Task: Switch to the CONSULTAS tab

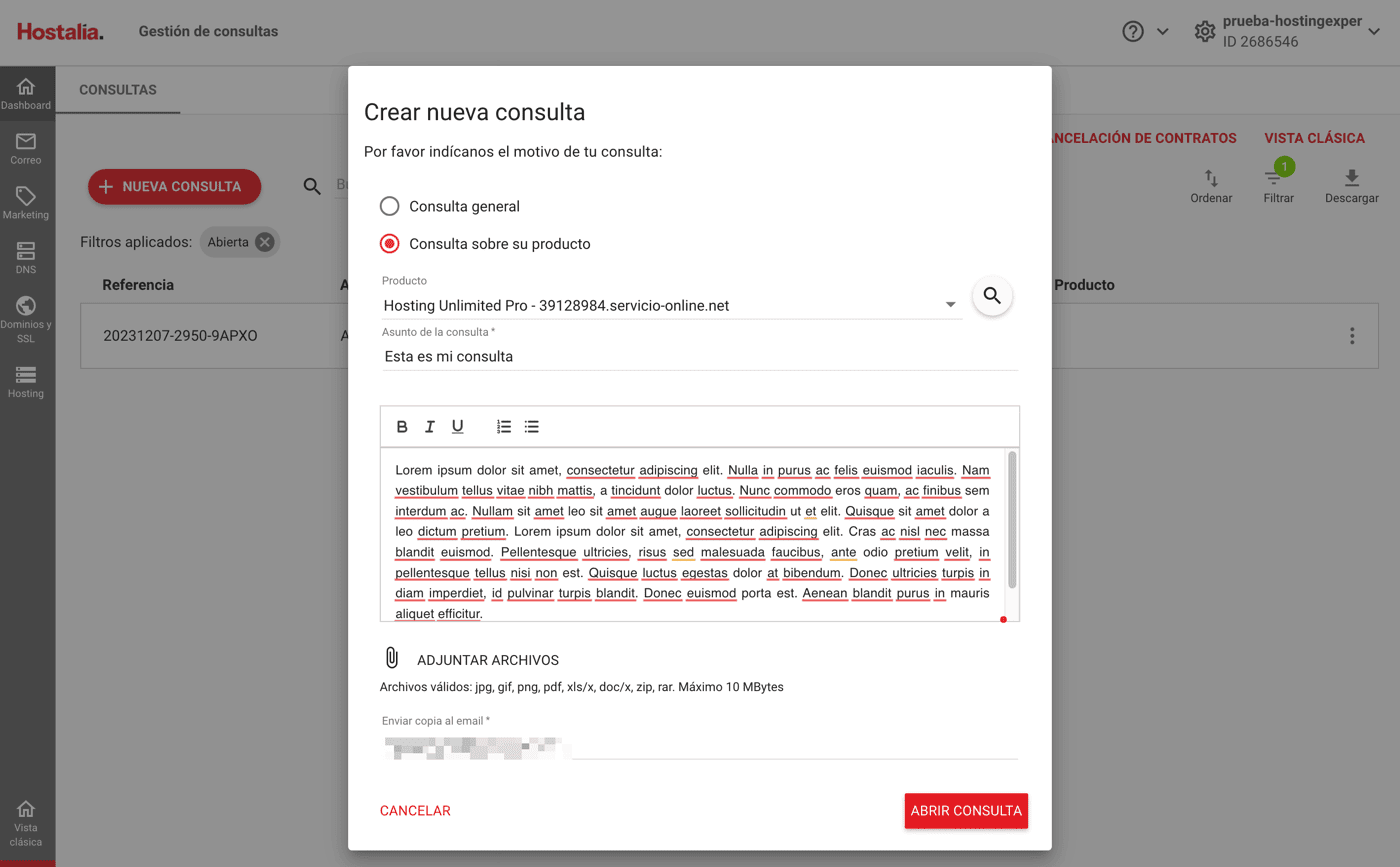Action: (x=118, y=90)
